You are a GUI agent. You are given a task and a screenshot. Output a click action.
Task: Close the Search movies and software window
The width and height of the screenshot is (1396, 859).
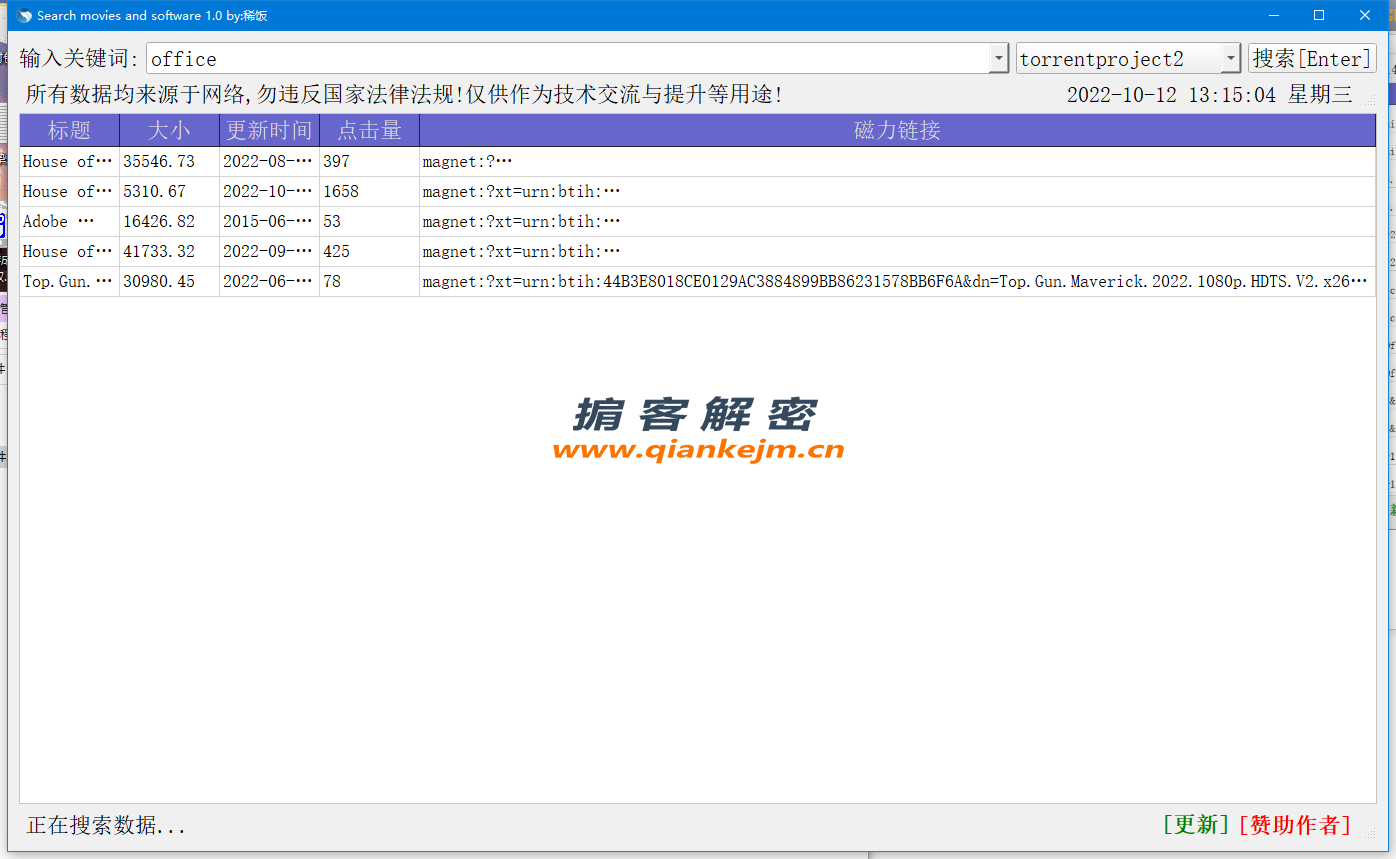1364,15
